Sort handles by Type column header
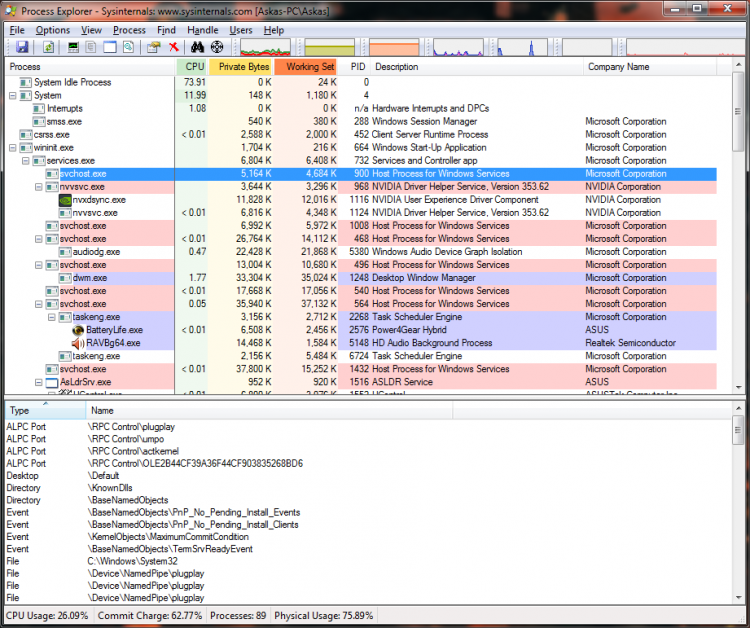750x628 pixels. click(x=45, y=410)
